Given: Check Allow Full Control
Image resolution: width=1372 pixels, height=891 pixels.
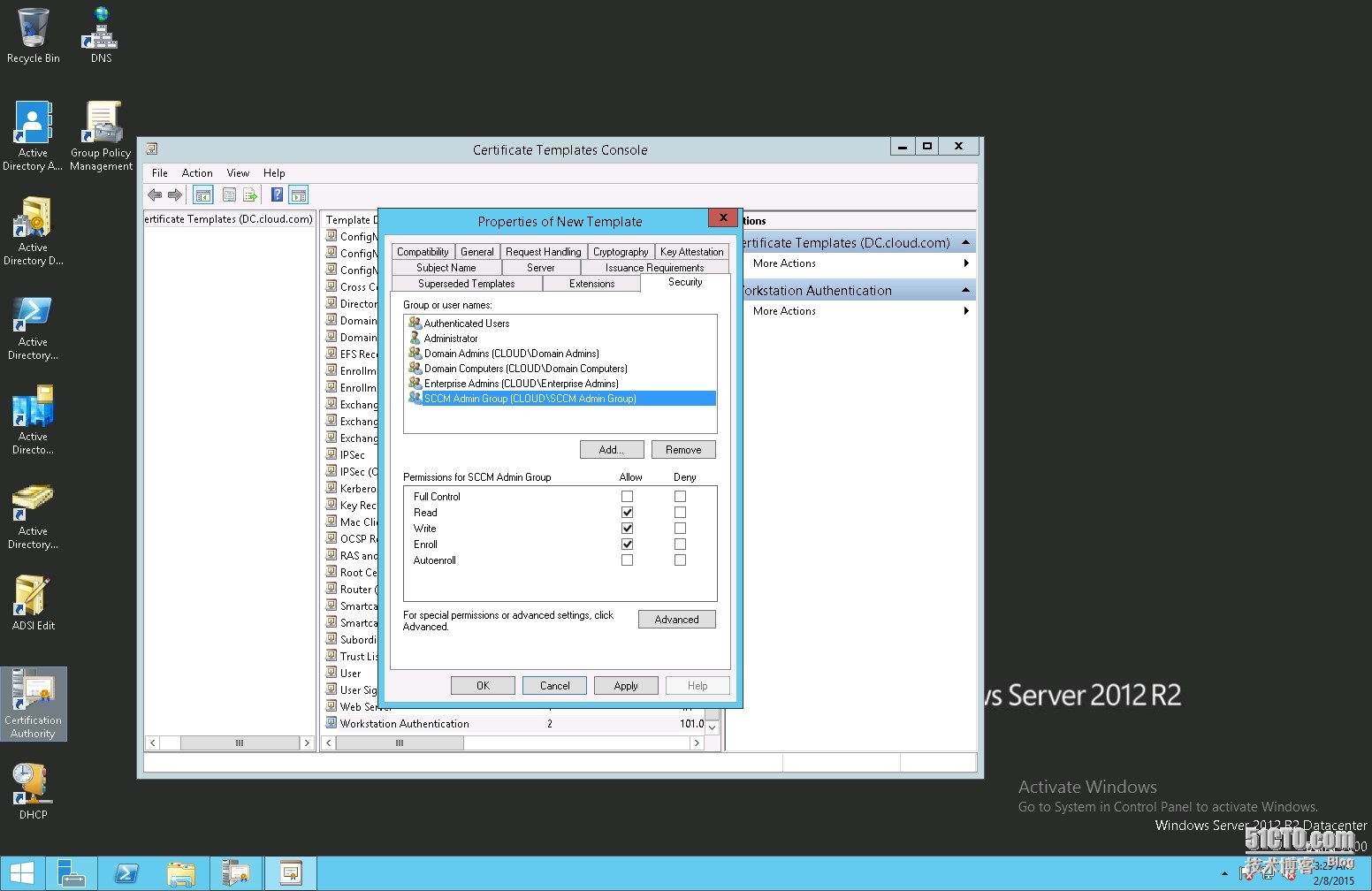Looking at the screenshot, I should tap(628, 497).
